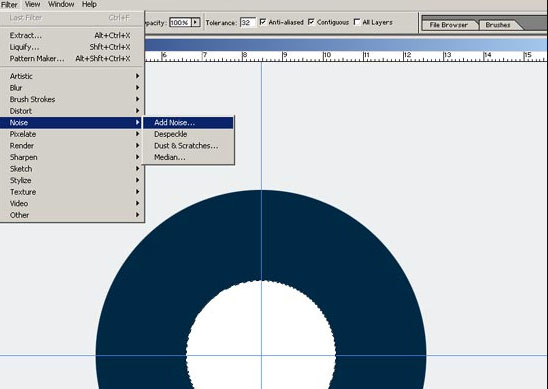Screen dimensions: 548x389
Task: Switch to the Brushes tab
Action: click(498, 25)
